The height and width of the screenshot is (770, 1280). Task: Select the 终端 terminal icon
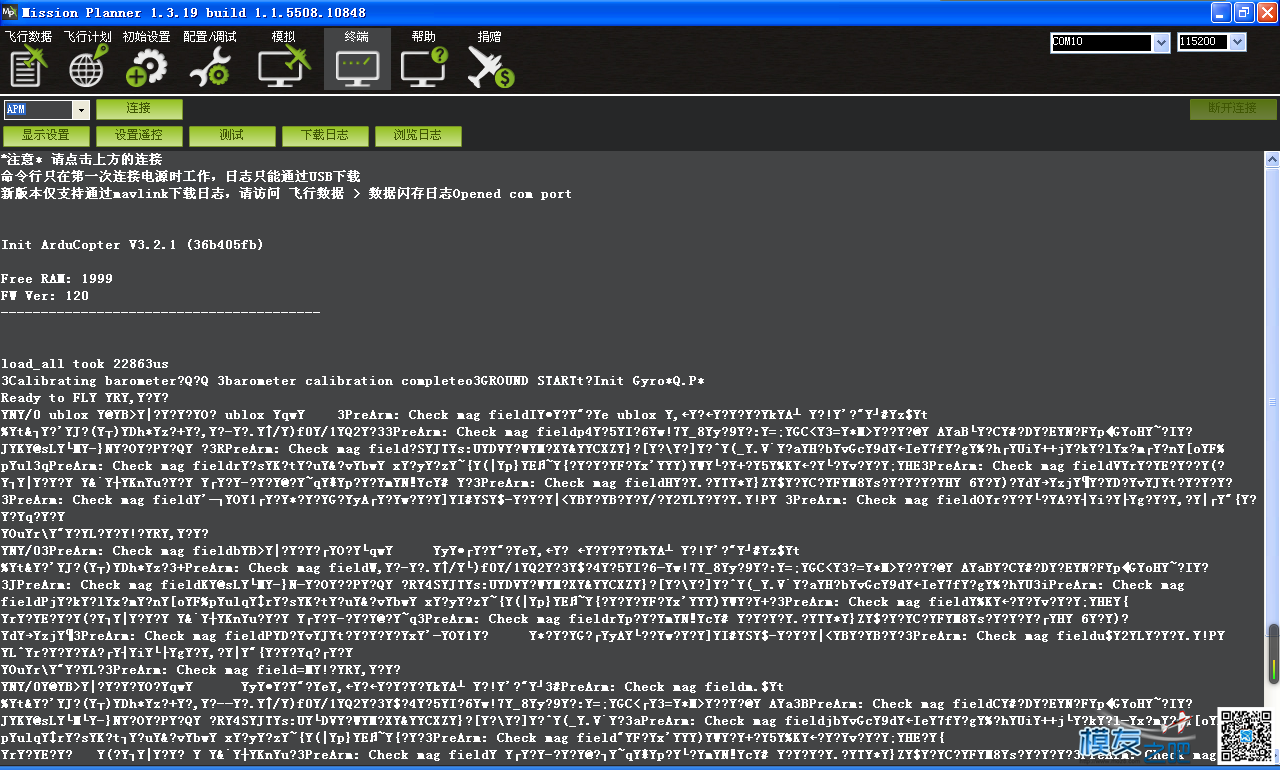pos(357,59)
